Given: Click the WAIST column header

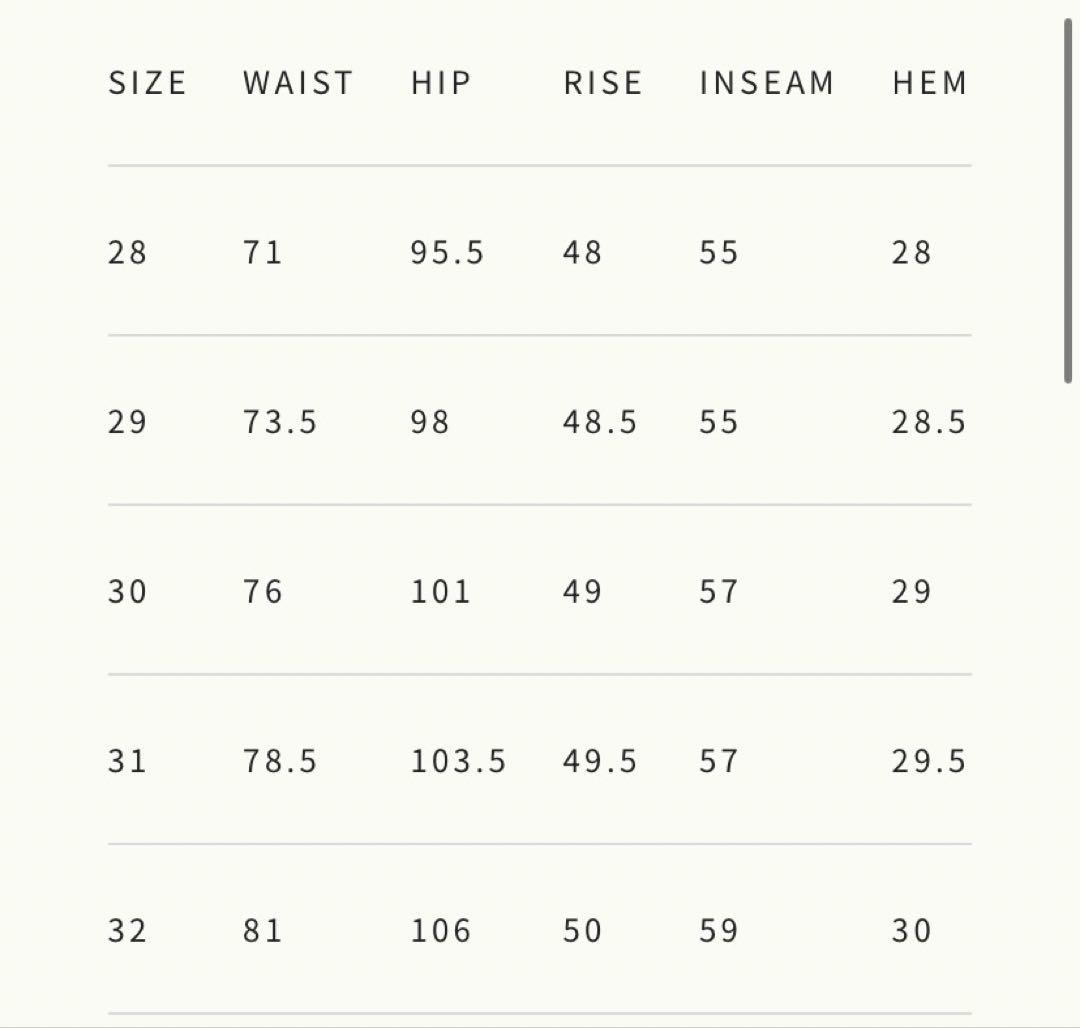Looking at the screenshot, I should click(x=298, y=83).
